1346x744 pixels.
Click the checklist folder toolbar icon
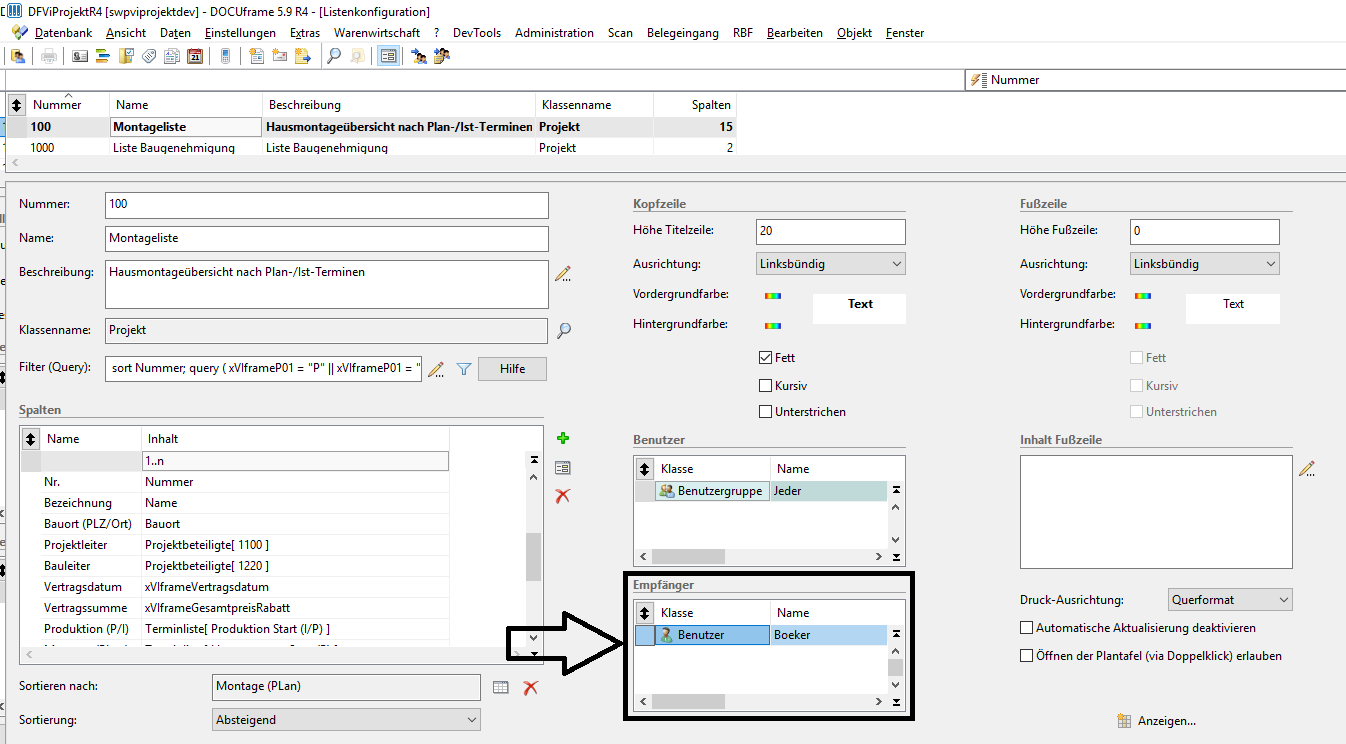pyautogui.click(x=126, y=56)
